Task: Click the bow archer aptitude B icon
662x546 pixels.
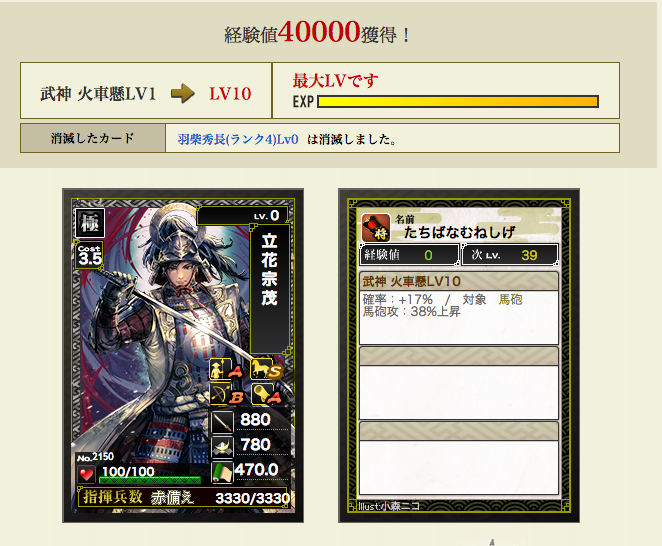Action: 226,394
